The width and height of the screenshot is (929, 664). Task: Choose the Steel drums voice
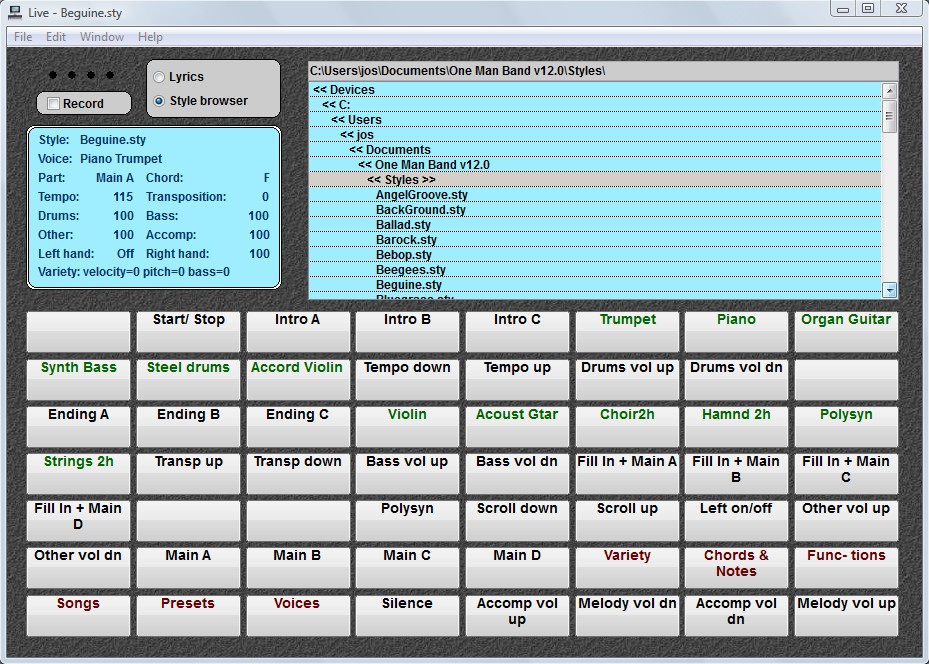(188, 379)
